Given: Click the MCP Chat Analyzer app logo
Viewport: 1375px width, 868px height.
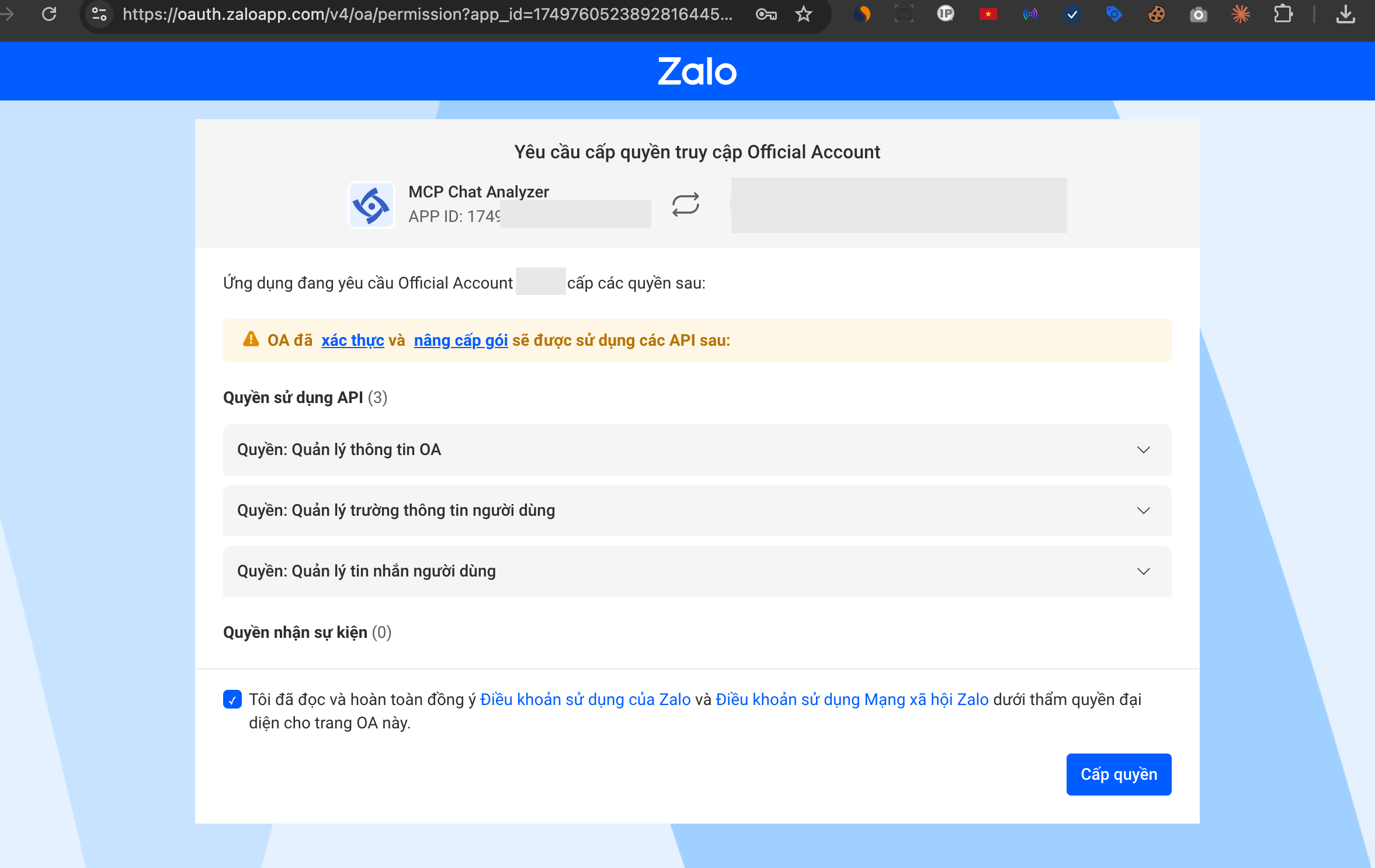Looking at the screenshot, I should (x=371, y=205).
